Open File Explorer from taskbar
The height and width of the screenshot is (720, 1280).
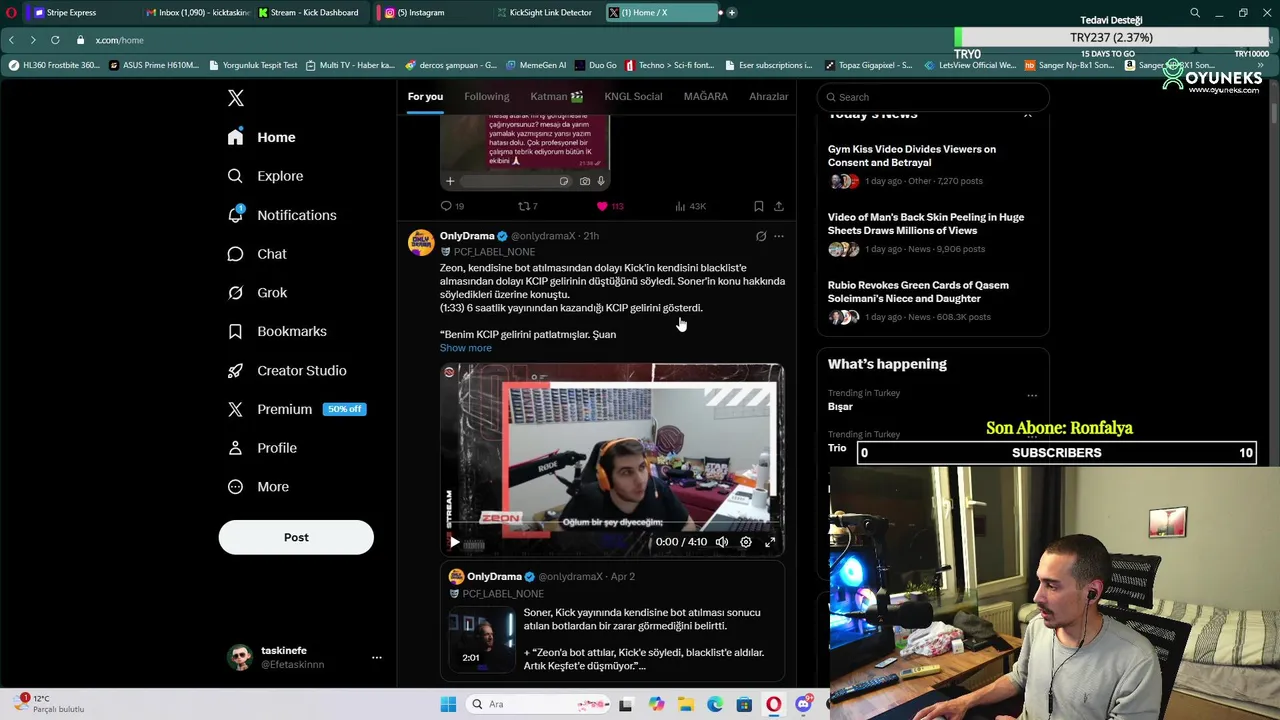[685, 704]
